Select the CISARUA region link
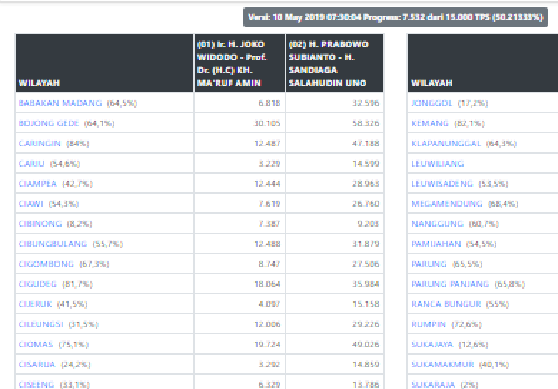 click(x=37, y=364)
